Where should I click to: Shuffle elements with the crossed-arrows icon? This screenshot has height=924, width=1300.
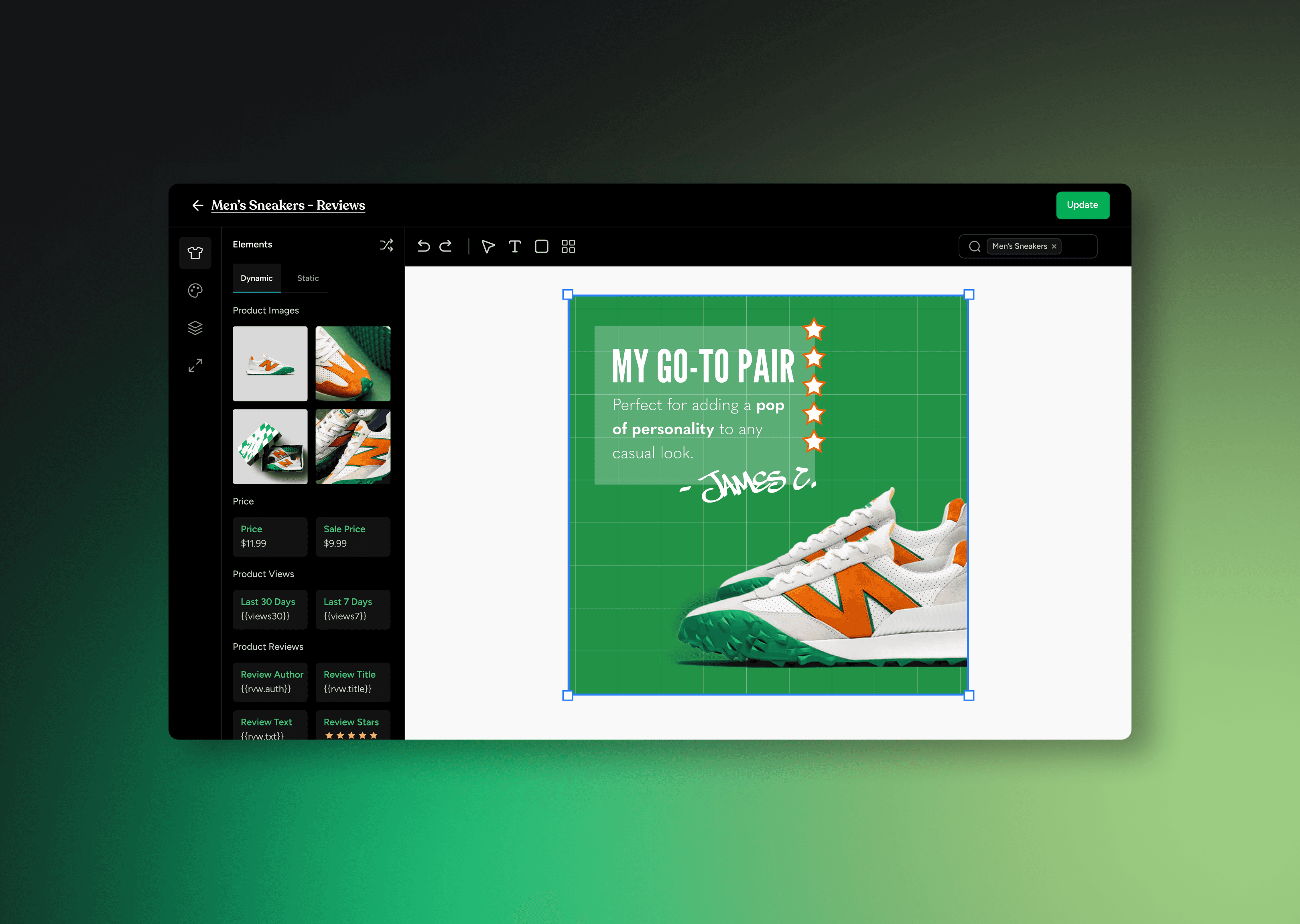pos(386,245)
